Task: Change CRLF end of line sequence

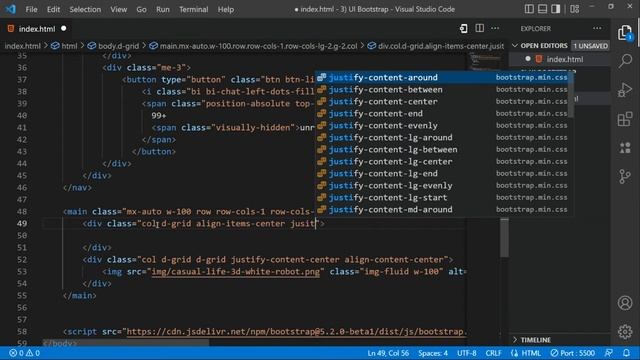Action: (x=493, y=353)
